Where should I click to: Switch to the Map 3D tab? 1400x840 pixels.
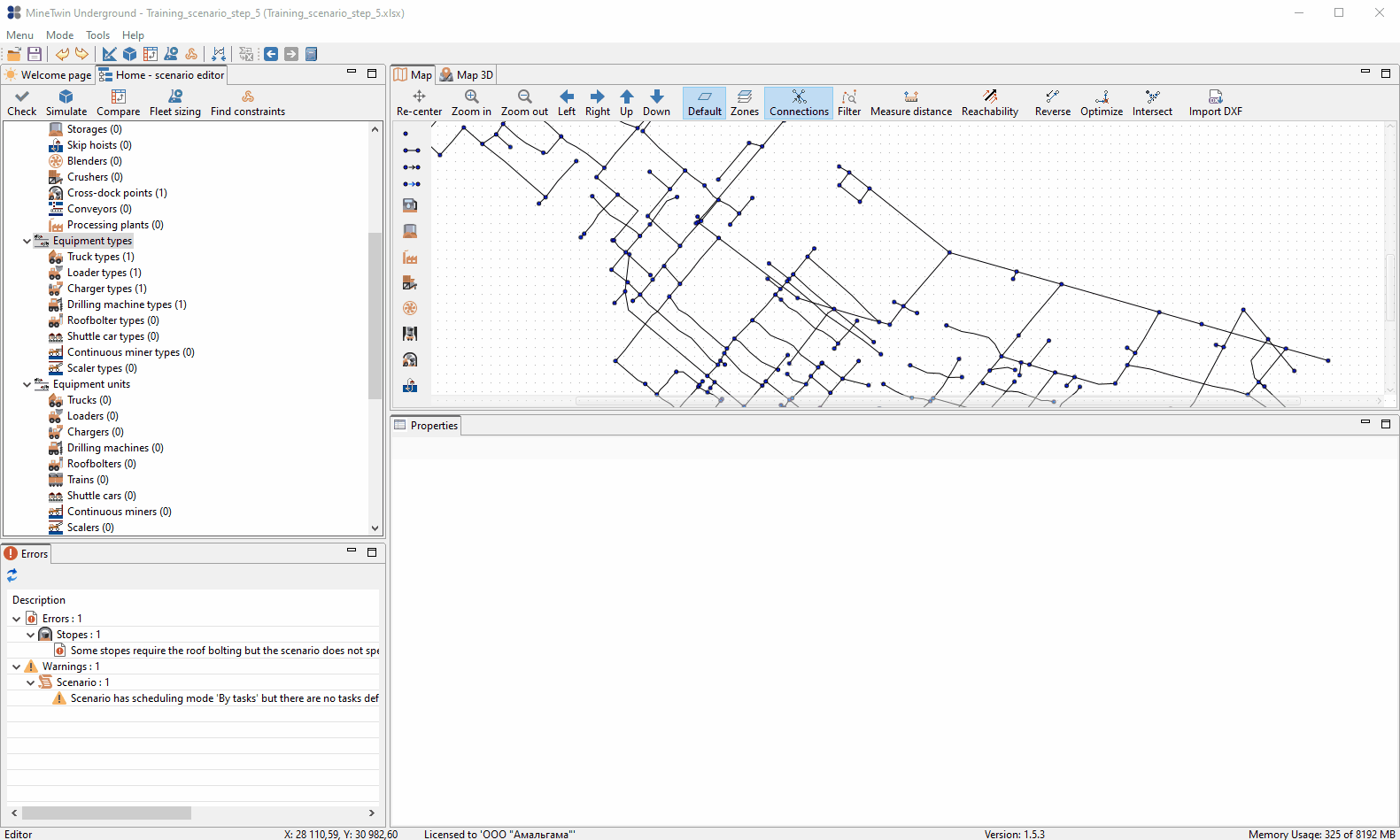467,75
